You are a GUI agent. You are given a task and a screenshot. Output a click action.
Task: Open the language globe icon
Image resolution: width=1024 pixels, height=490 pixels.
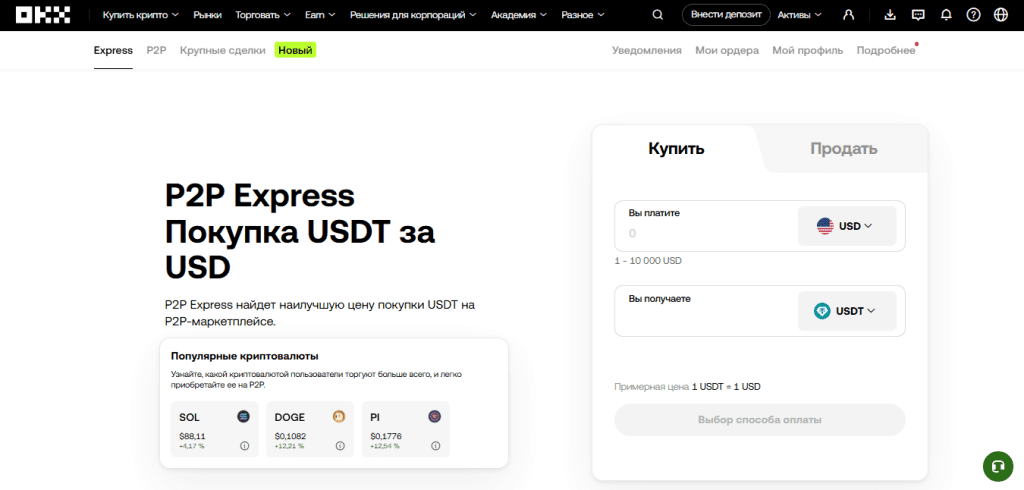click(x=1000, y=15)
